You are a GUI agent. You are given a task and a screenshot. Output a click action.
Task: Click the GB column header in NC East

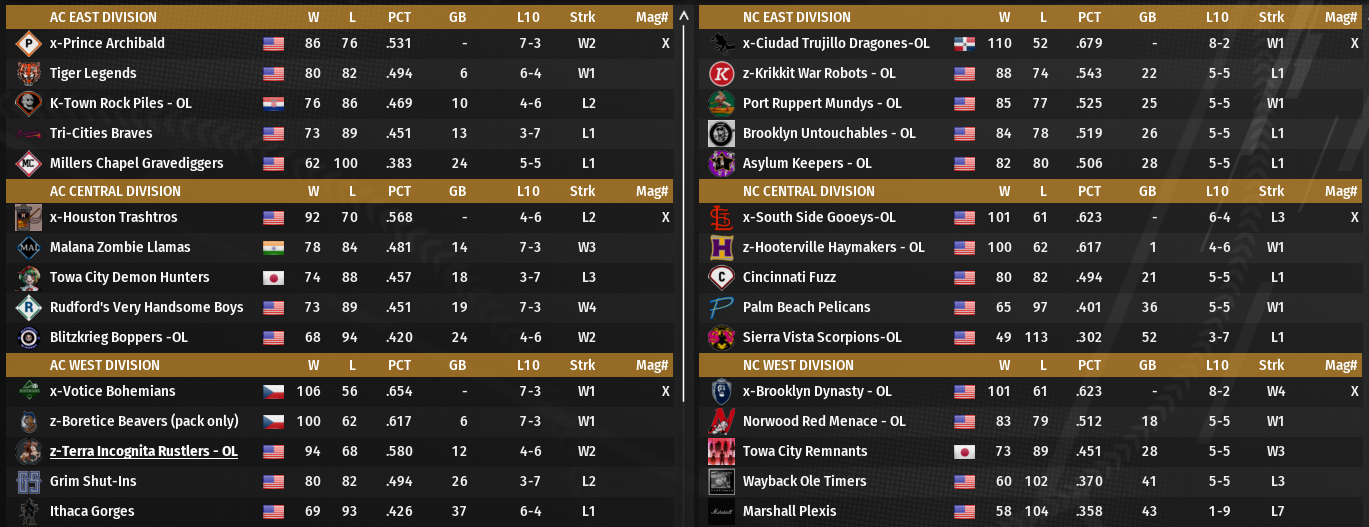click(x=1147, y=17)
